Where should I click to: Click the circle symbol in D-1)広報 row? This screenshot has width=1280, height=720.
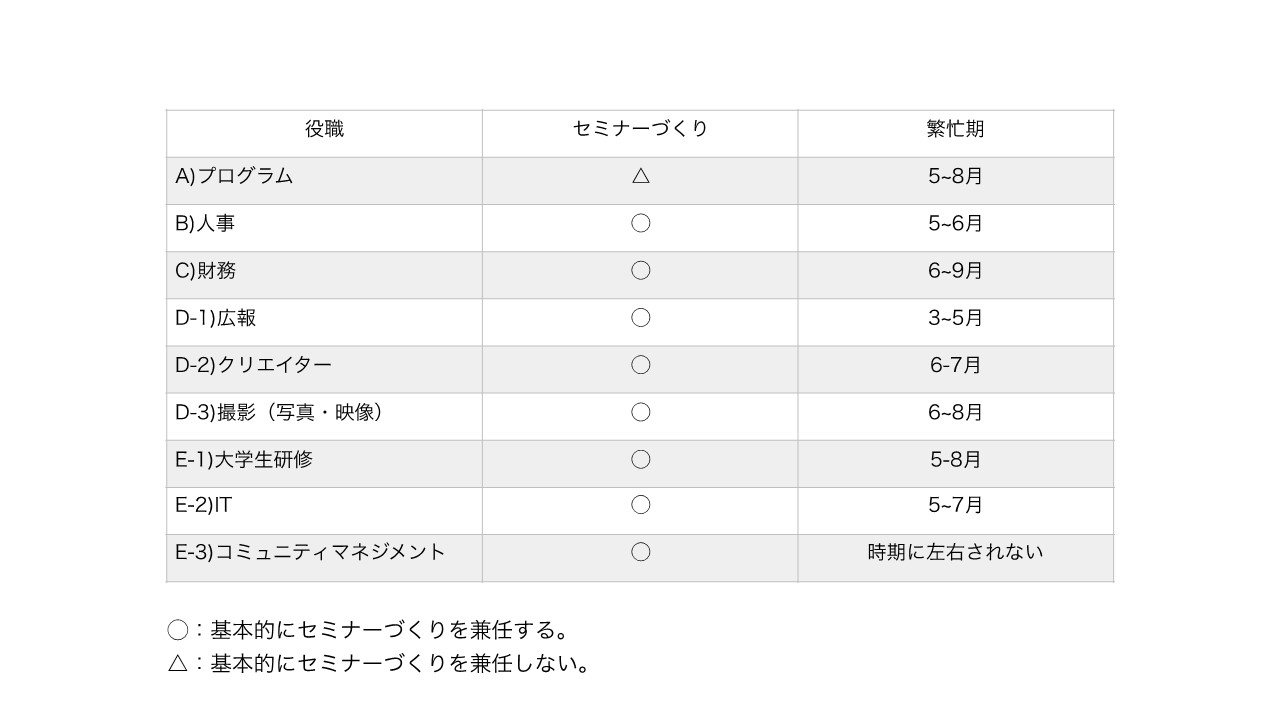[x=641, y=318]
